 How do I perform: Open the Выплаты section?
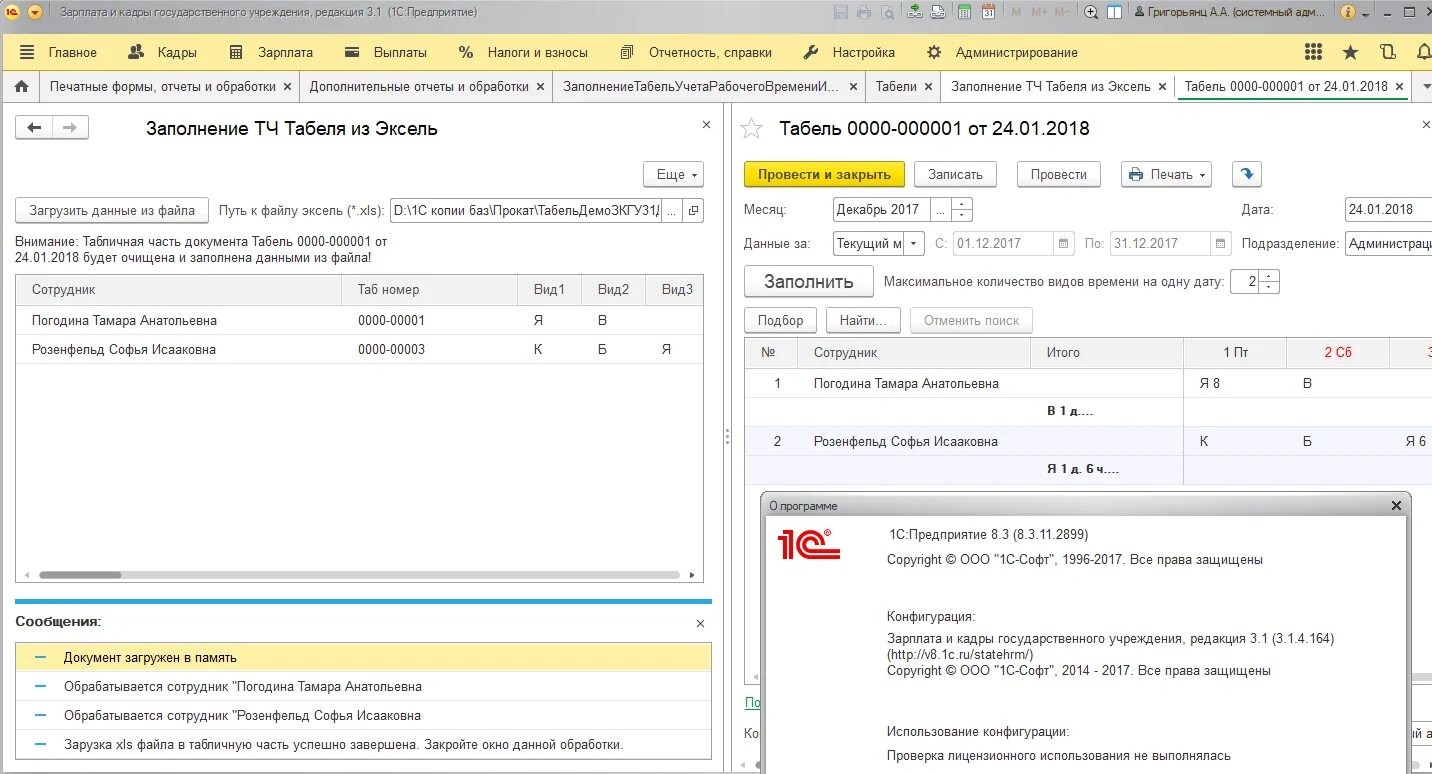[x=385, y=52]
